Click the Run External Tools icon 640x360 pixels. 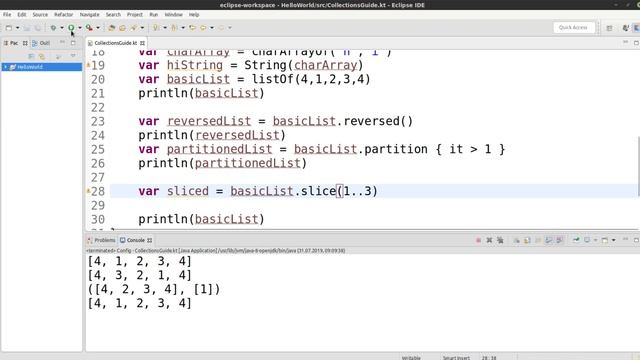pyautogui.click(x=89, y=28)
